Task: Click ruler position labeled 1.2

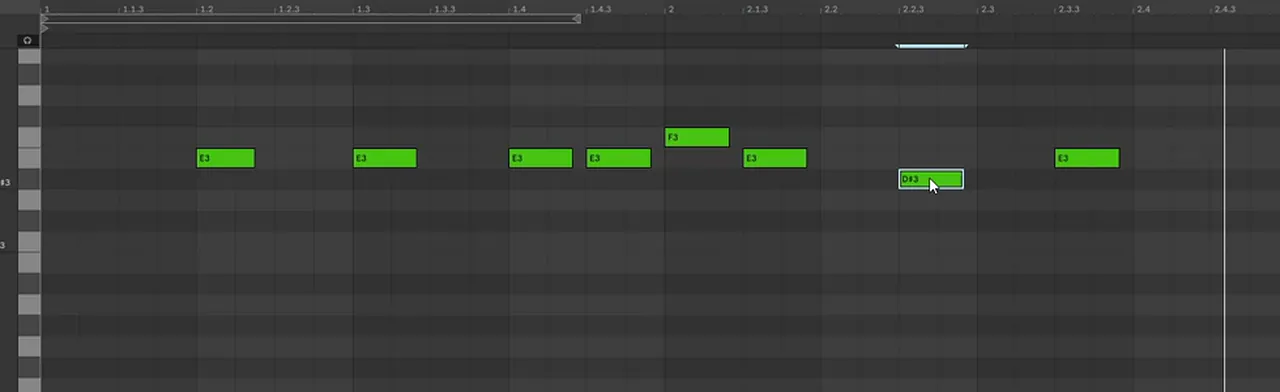Action: (206, 9)
